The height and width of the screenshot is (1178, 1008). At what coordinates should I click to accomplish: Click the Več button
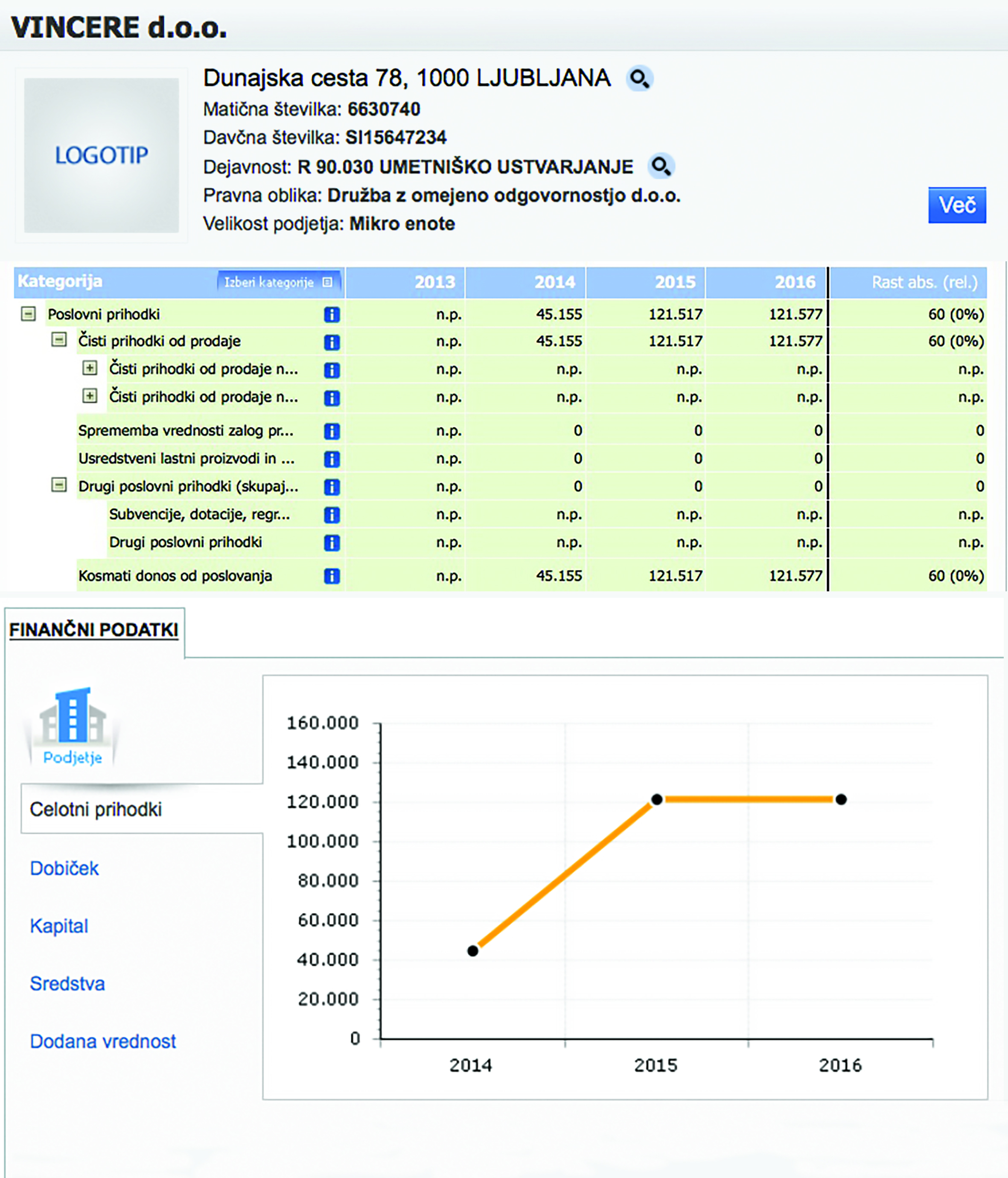point(957,205)
